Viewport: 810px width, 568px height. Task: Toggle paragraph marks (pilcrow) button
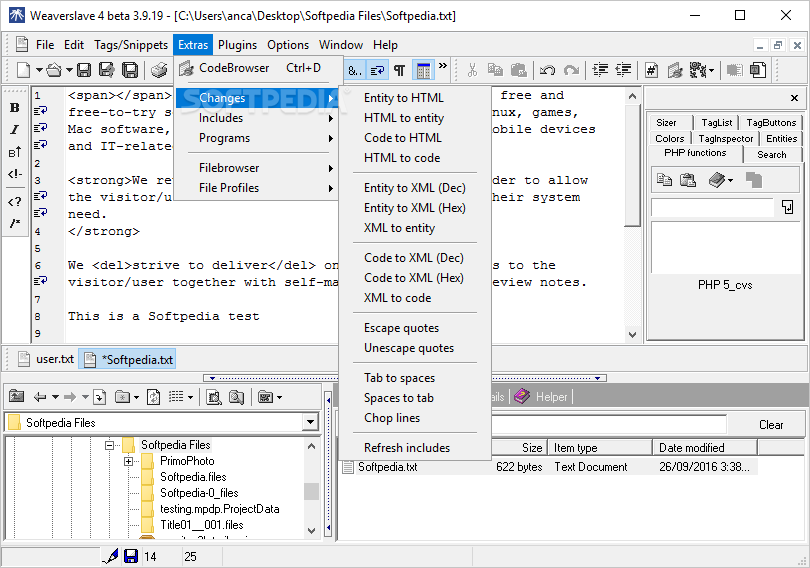coord(399,70)
